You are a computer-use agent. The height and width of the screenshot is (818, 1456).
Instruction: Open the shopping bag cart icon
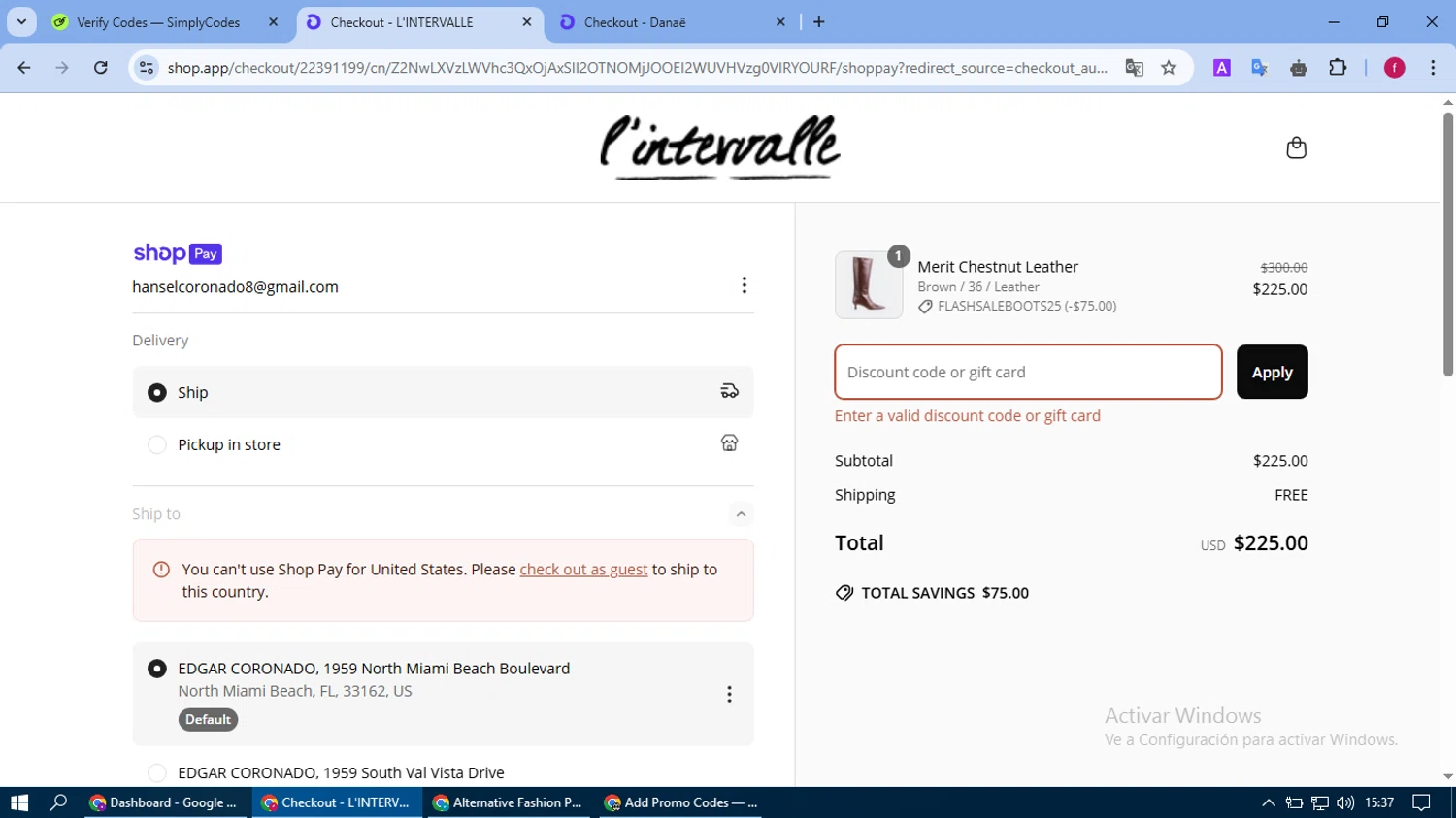coord(1296,147)
